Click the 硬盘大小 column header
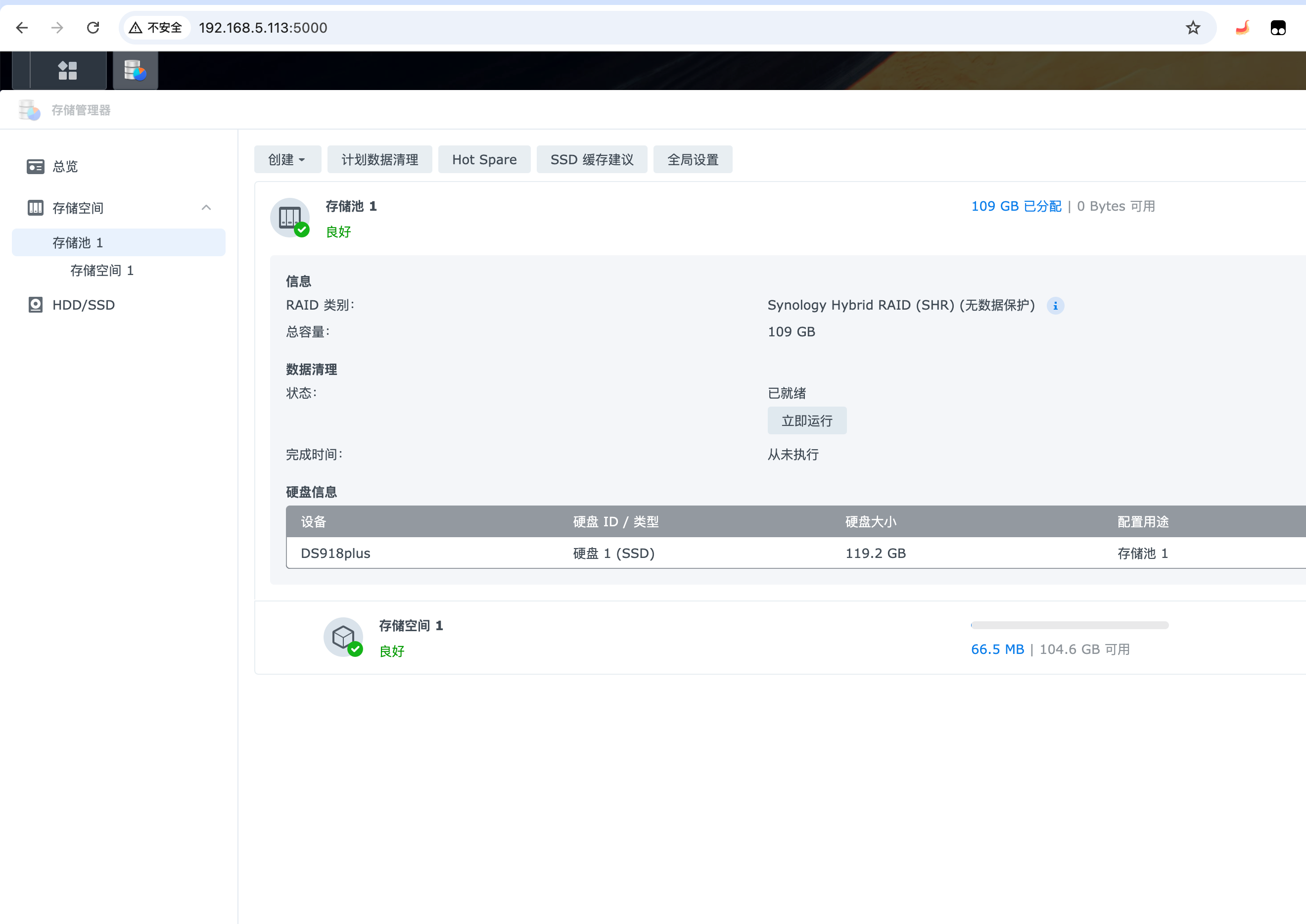This screenshot has width=1306, height=924. [x=871, y=522]
